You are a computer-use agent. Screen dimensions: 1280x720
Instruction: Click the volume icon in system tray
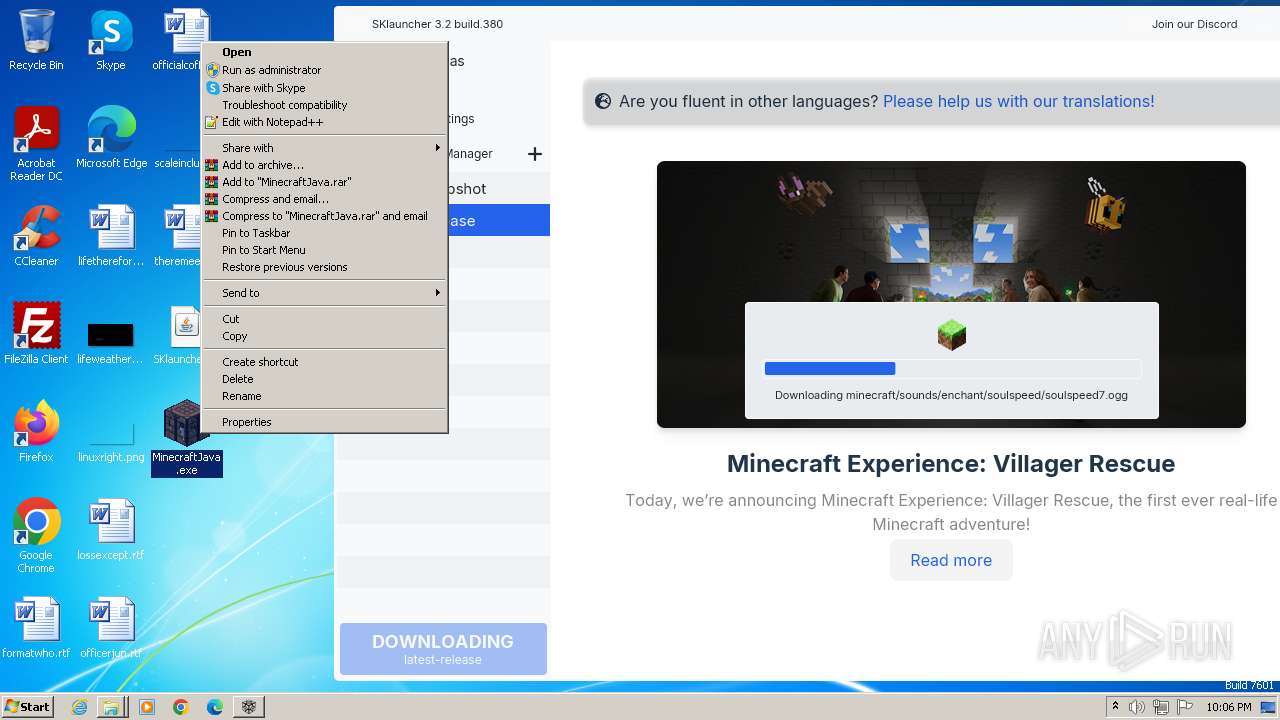pyautogui.click(x=1137, y=707)
